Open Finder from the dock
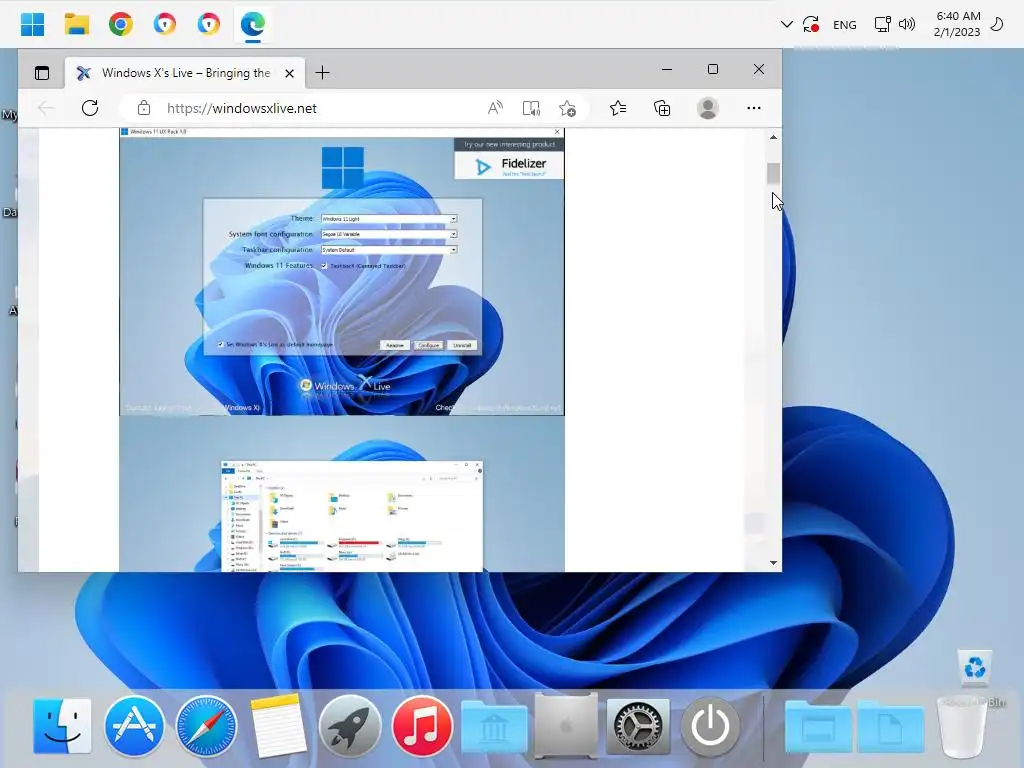The width and height of the screenshot is (1024, 768). [x=62, y=726]
